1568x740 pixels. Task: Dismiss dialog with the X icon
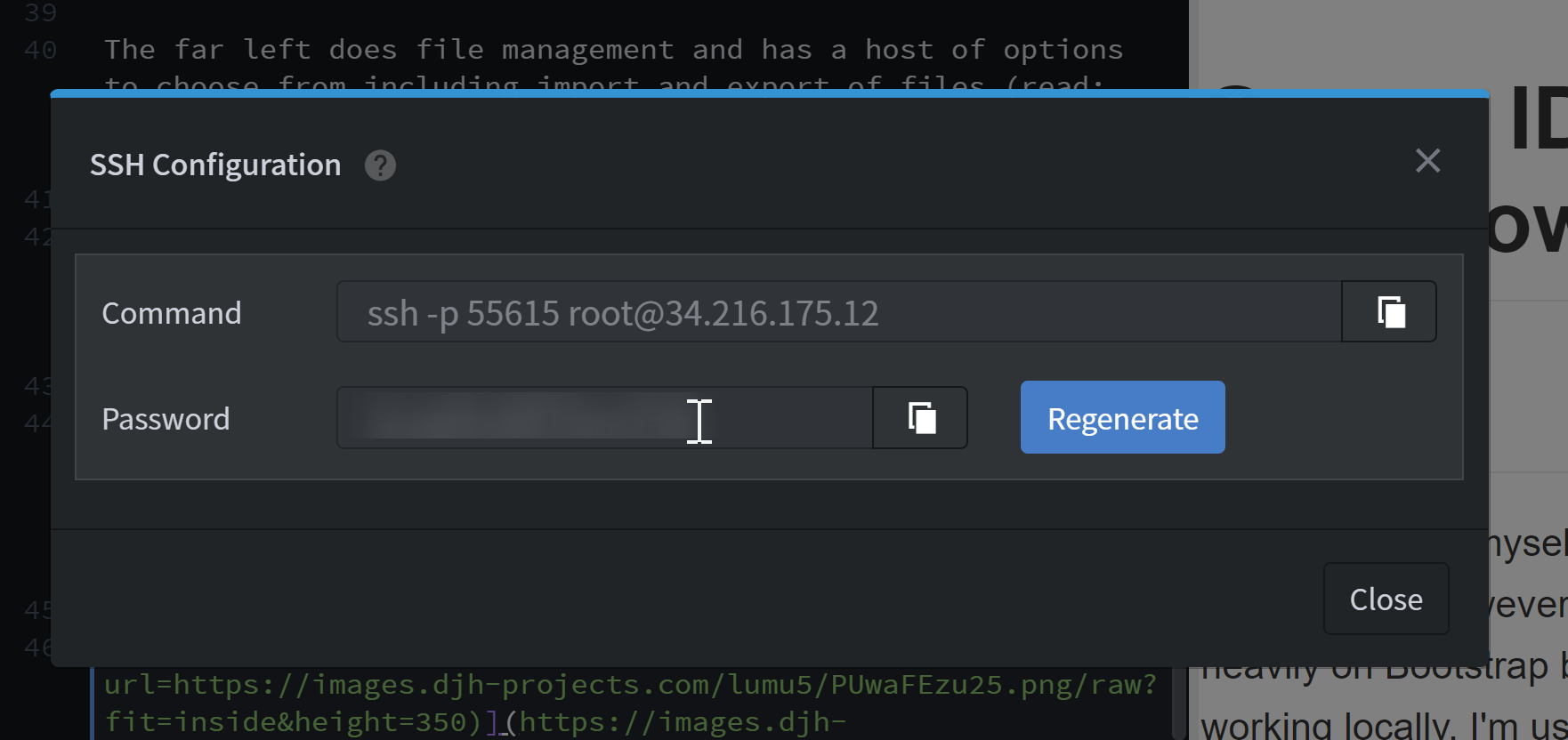pos(1427,161)
